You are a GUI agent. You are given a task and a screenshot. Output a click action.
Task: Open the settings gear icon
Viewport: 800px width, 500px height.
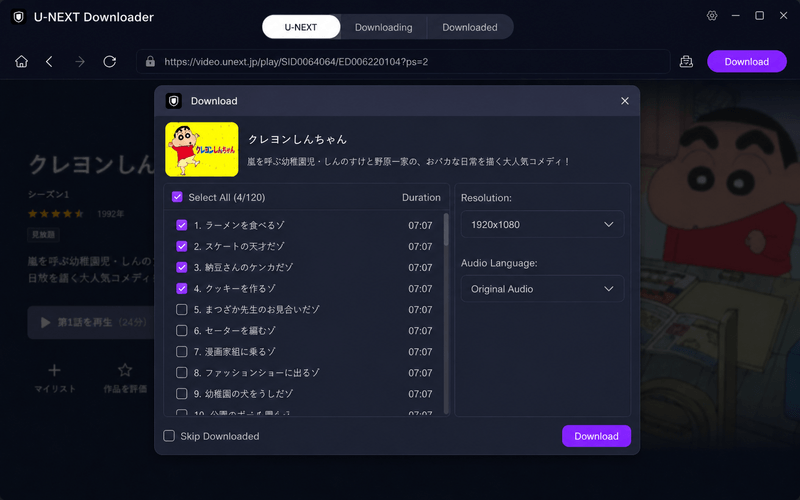tap(712, 16)
